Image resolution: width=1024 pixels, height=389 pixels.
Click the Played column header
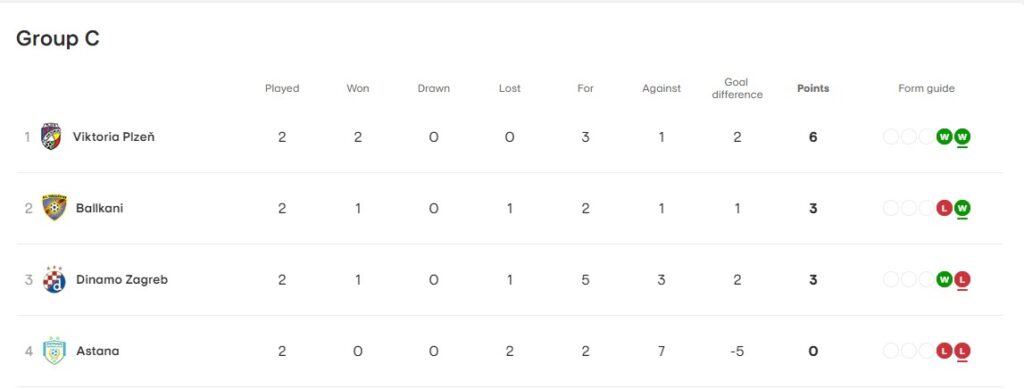coord(282,88)
